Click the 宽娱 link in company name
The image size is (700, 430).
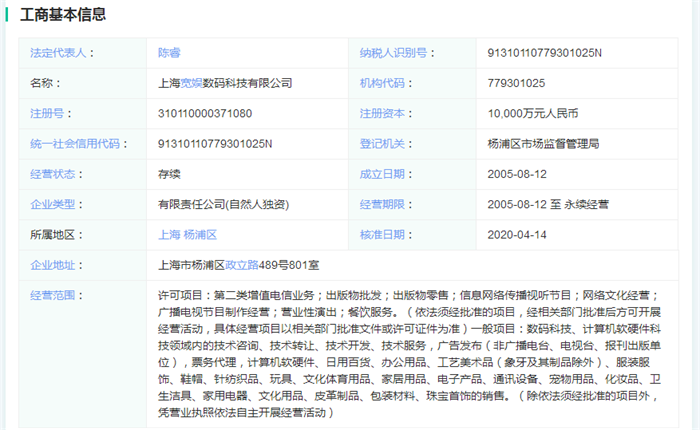[x=193, y=83]
